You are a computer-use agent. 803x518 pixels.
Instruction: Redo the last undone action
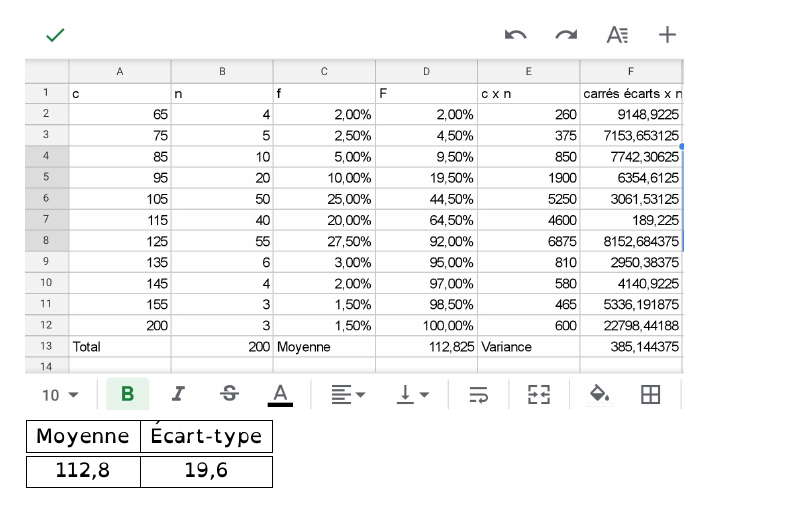pyautogui.click(x=566, y=35)
